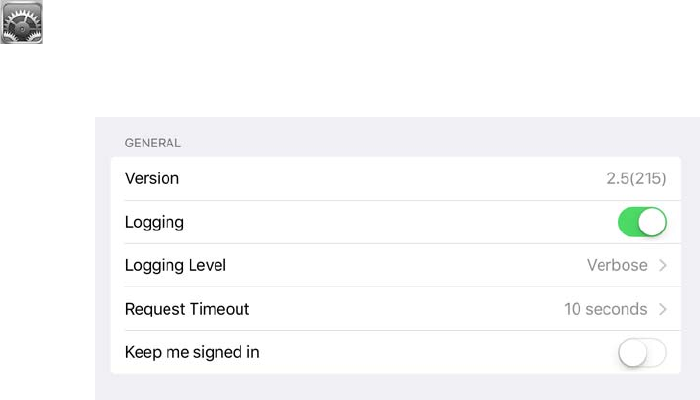Tap the Logging text label
Viewport: 700px width, 400px height.
click(154, 222)
